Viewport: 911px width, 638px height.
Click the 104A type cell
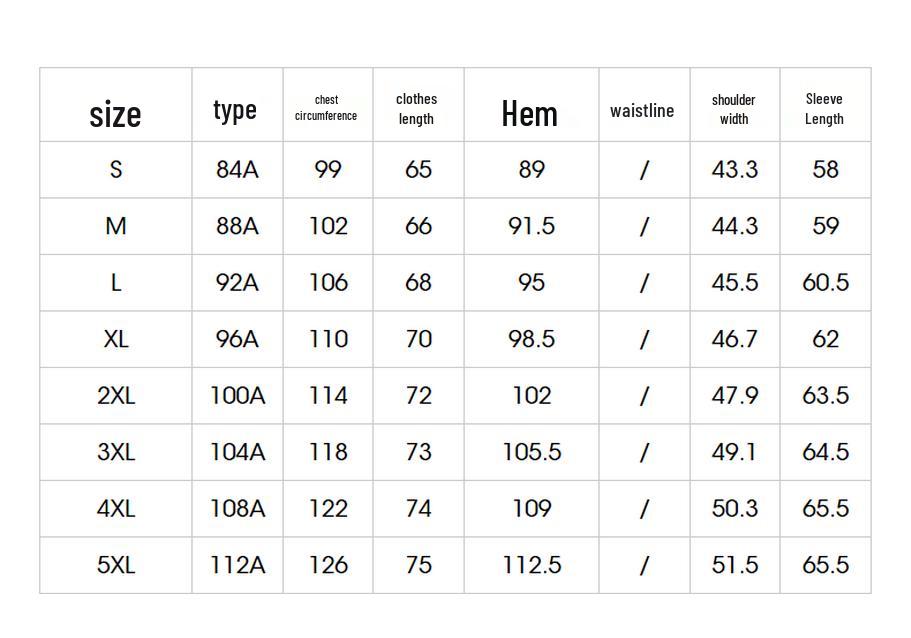point(237,452)
